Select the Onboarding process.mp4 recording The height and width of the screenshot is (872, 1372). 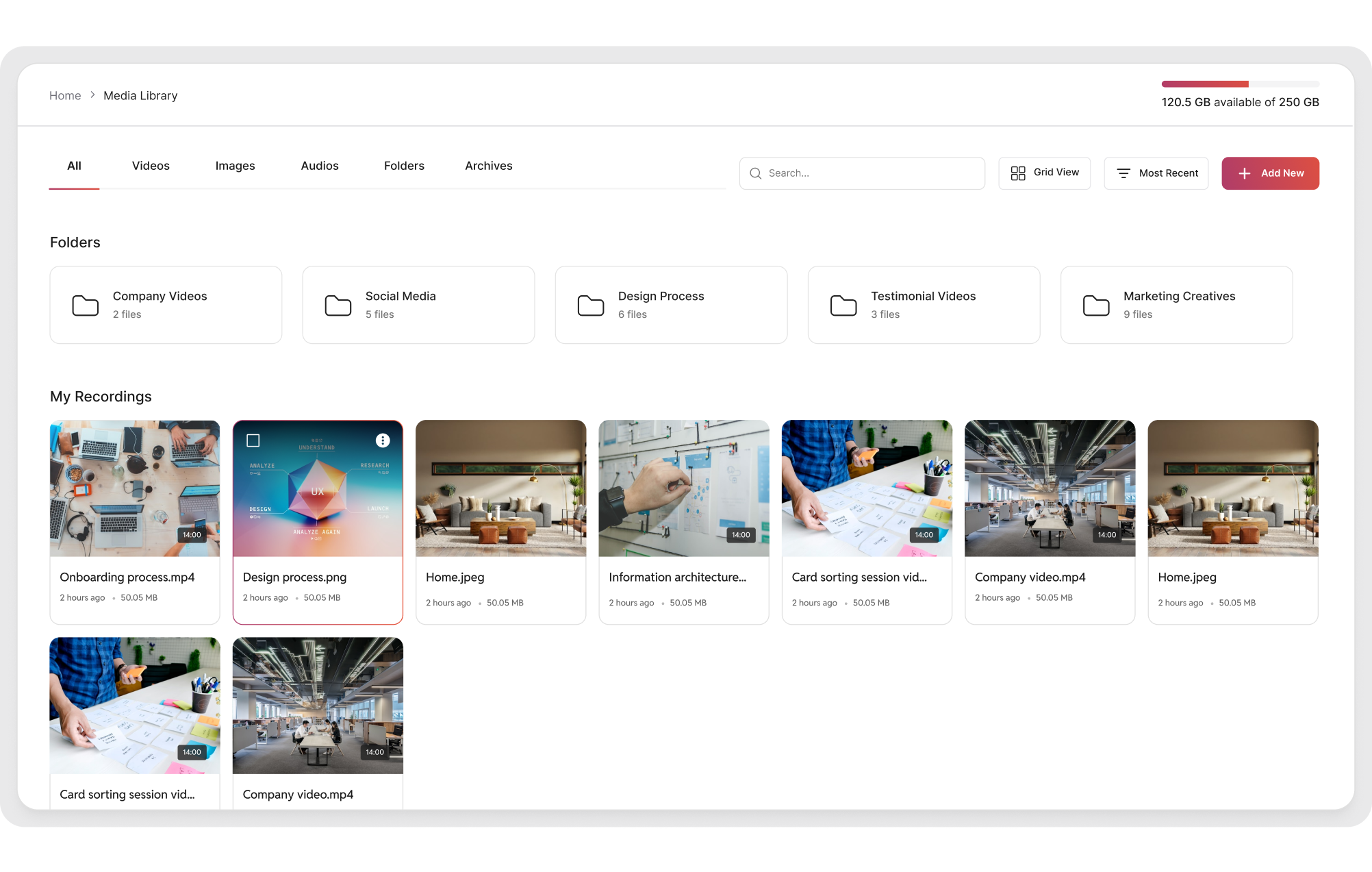[134, 488]
